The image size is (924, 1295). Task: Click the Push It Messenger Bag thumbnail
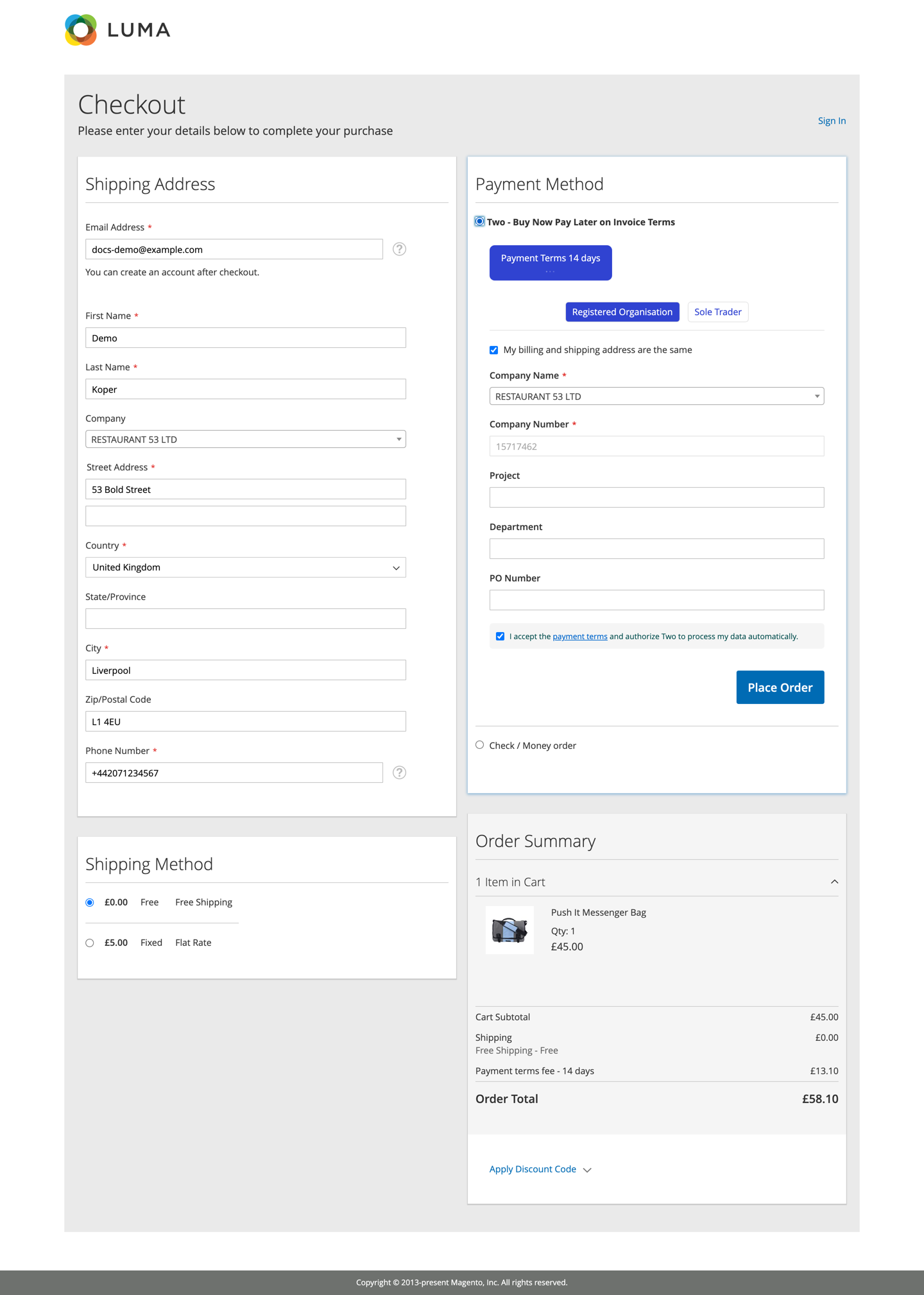pyautogui.click(x=509, y=930)
